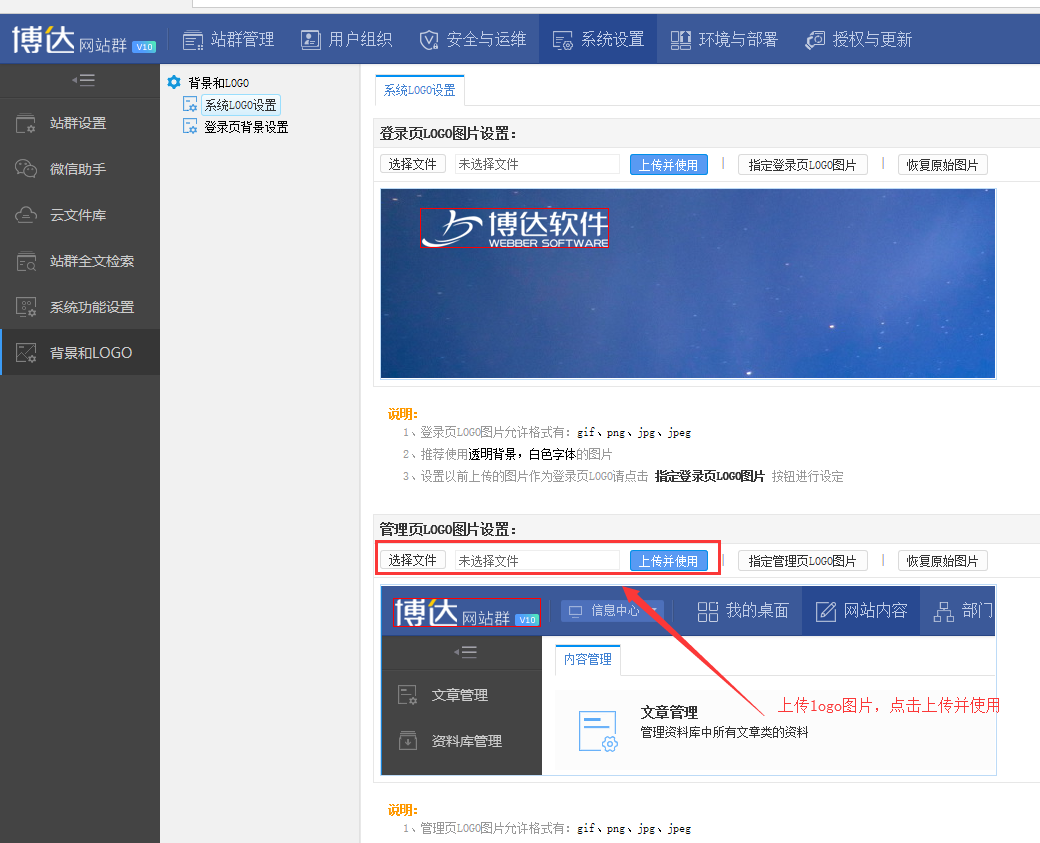Select the 系统LOGO设置 tree node
1040x843 pixels.
pyautogui.click(x=240, y=105)
